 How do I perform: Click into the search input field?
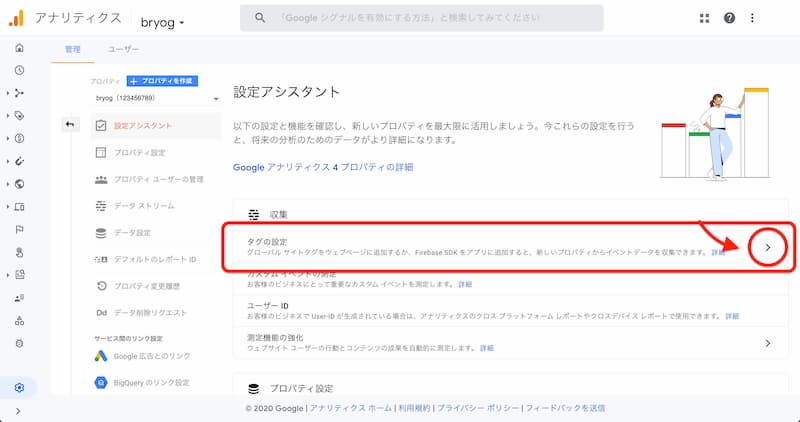point(421,18)
